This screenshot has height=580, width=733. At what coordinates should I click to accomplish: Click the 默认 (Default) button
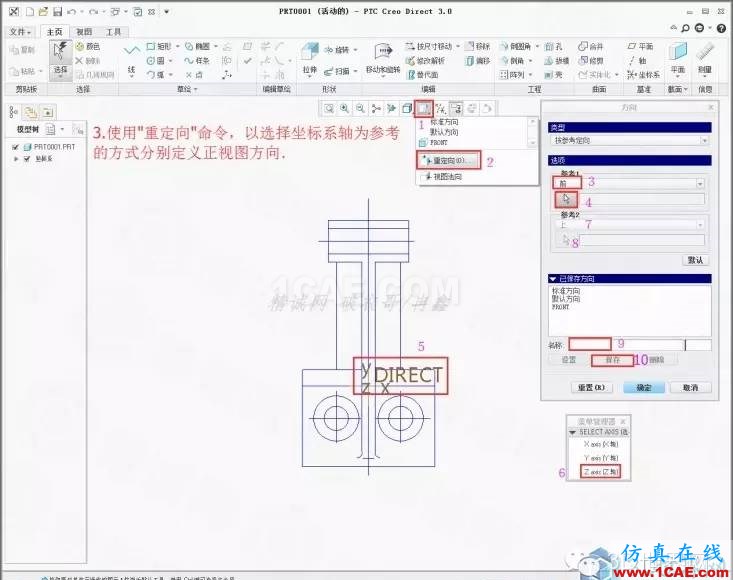pos(695,260)
